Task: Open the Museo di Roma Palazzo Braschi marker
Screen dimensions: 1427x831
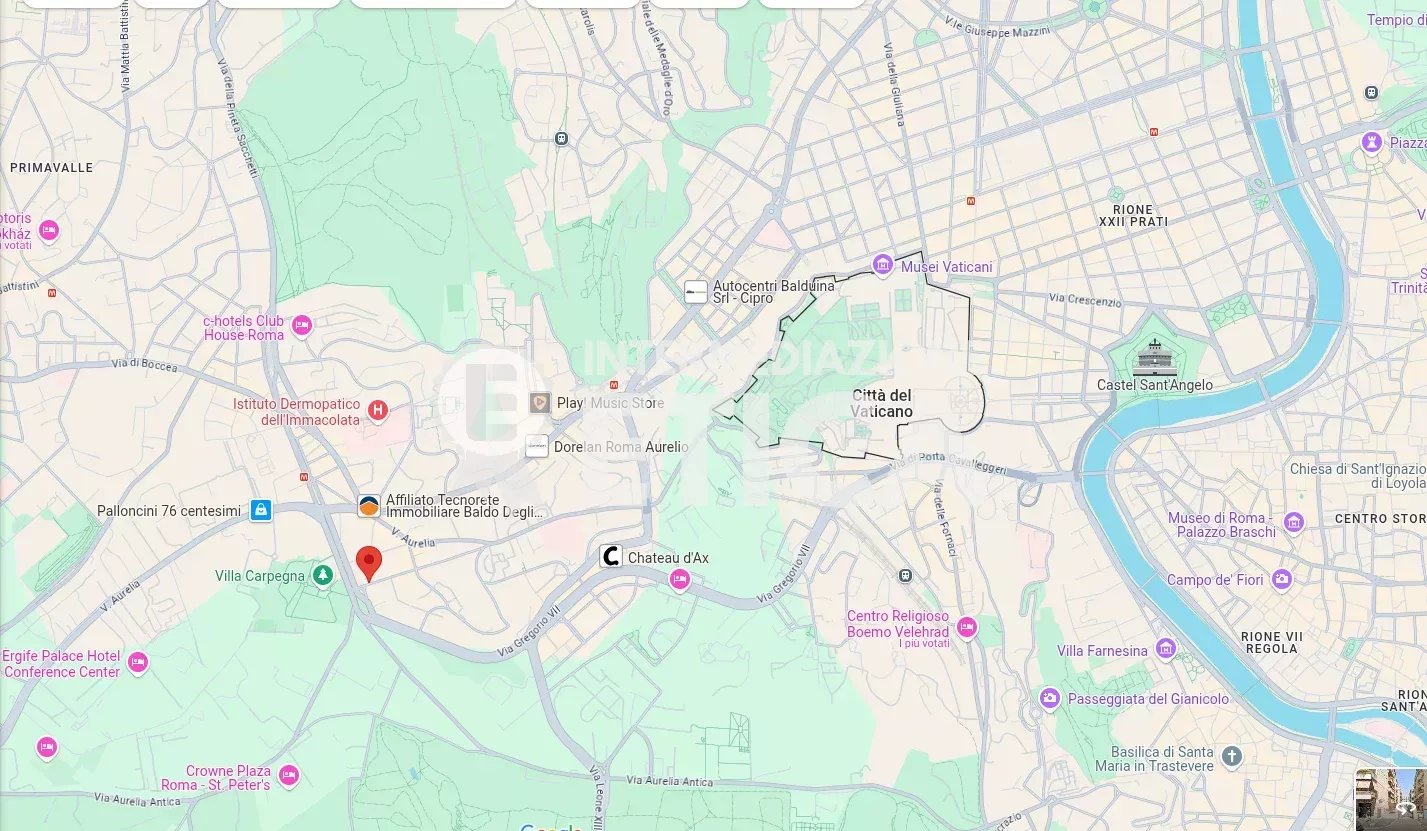Action: tap(1294, 522)
